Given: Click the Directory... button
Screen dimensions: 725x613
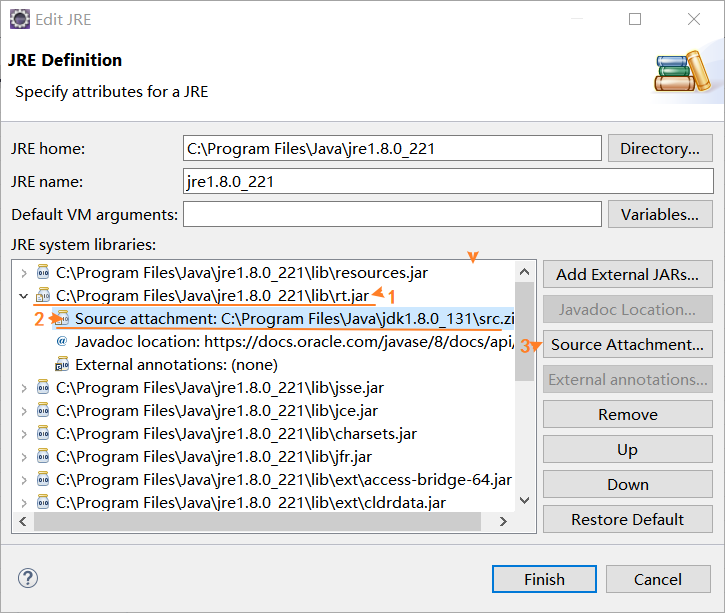Looking at the screenshot, I should pos(660,148).
